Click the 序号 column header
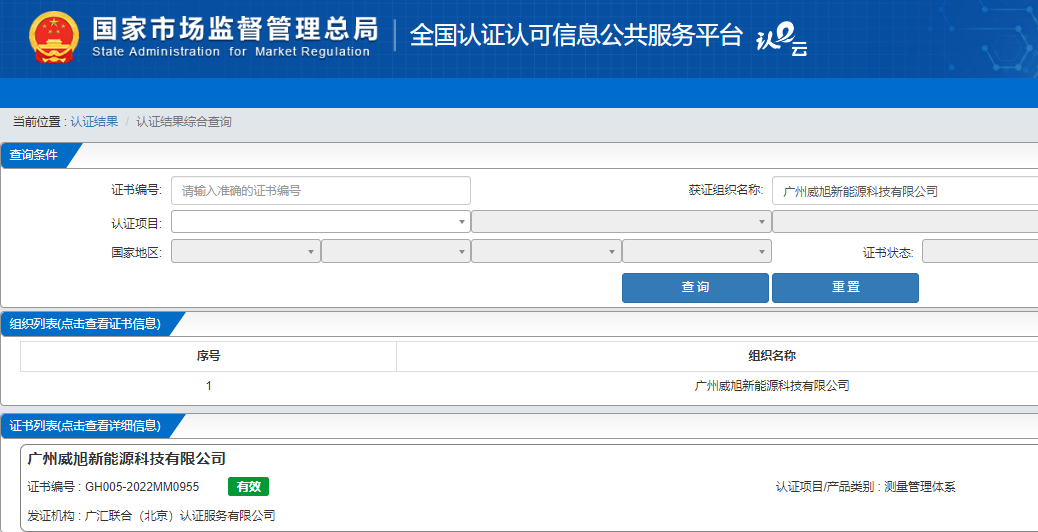Viewport: 1038px width, 532px height. (x=209, y=356)
